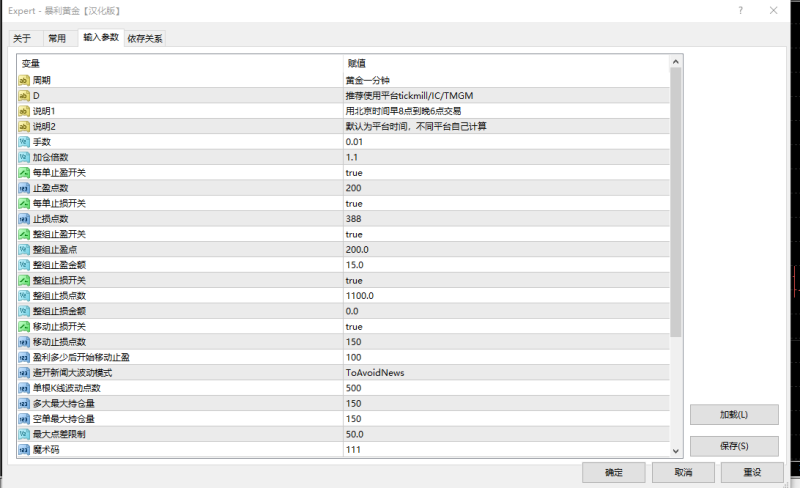Screen dimensions: 800x488
Task: Click the string icon beside 周期
Action: (x=24, y=80)
